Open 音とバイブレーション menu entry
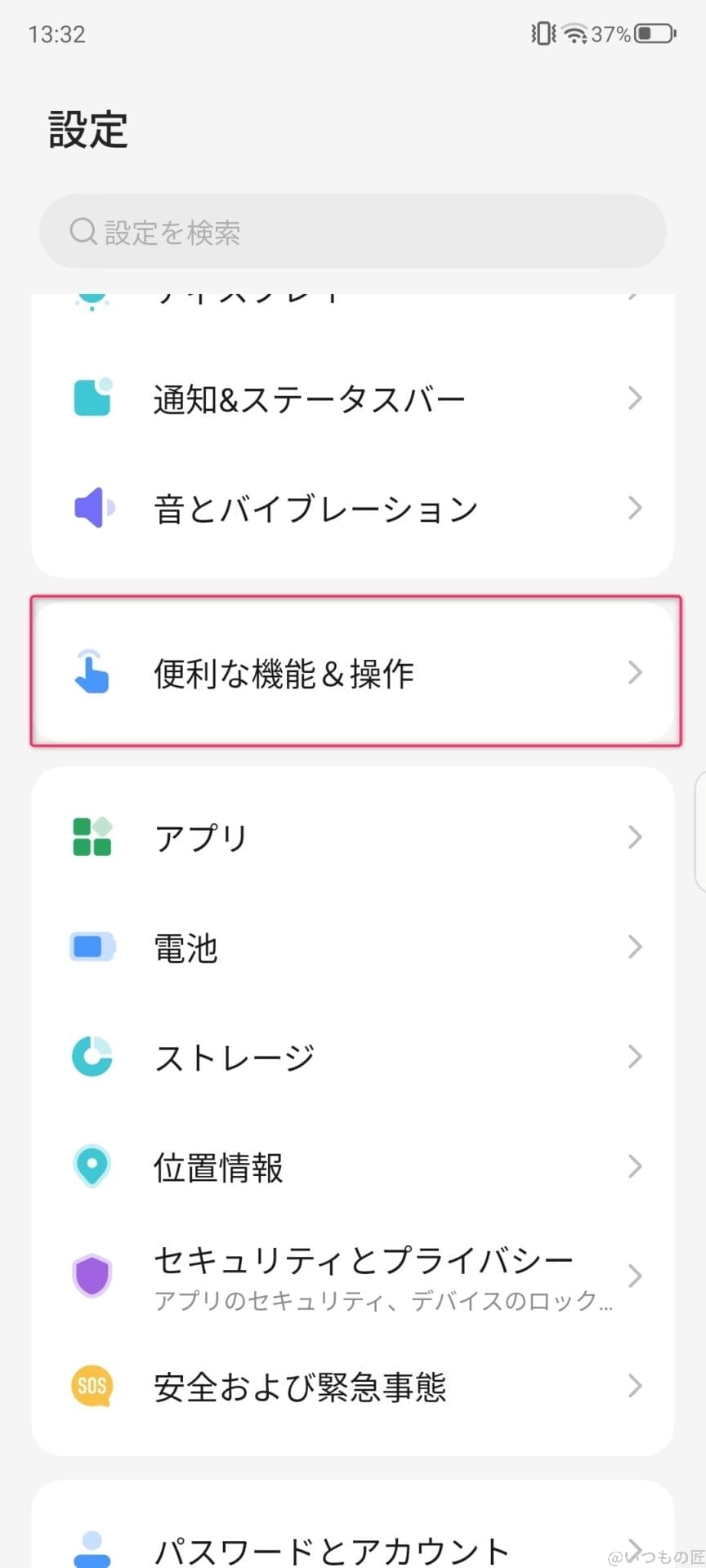Viewport: 706px width, 1568px height. [x=353, y=508]
